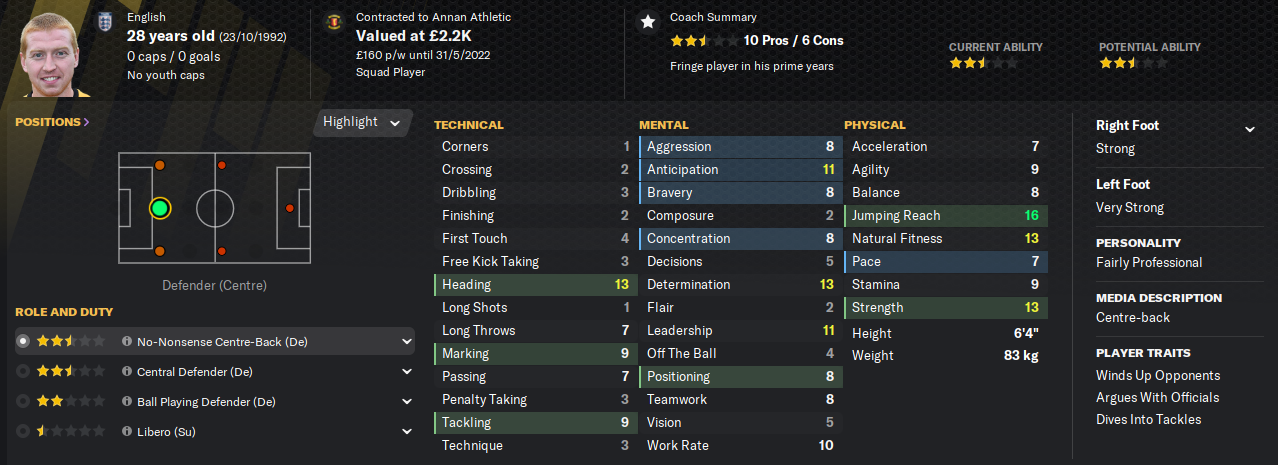The width and height of the screenshot is (1278, 465).
Task: Click the Current Ability star rating
Action: [983, 63]
